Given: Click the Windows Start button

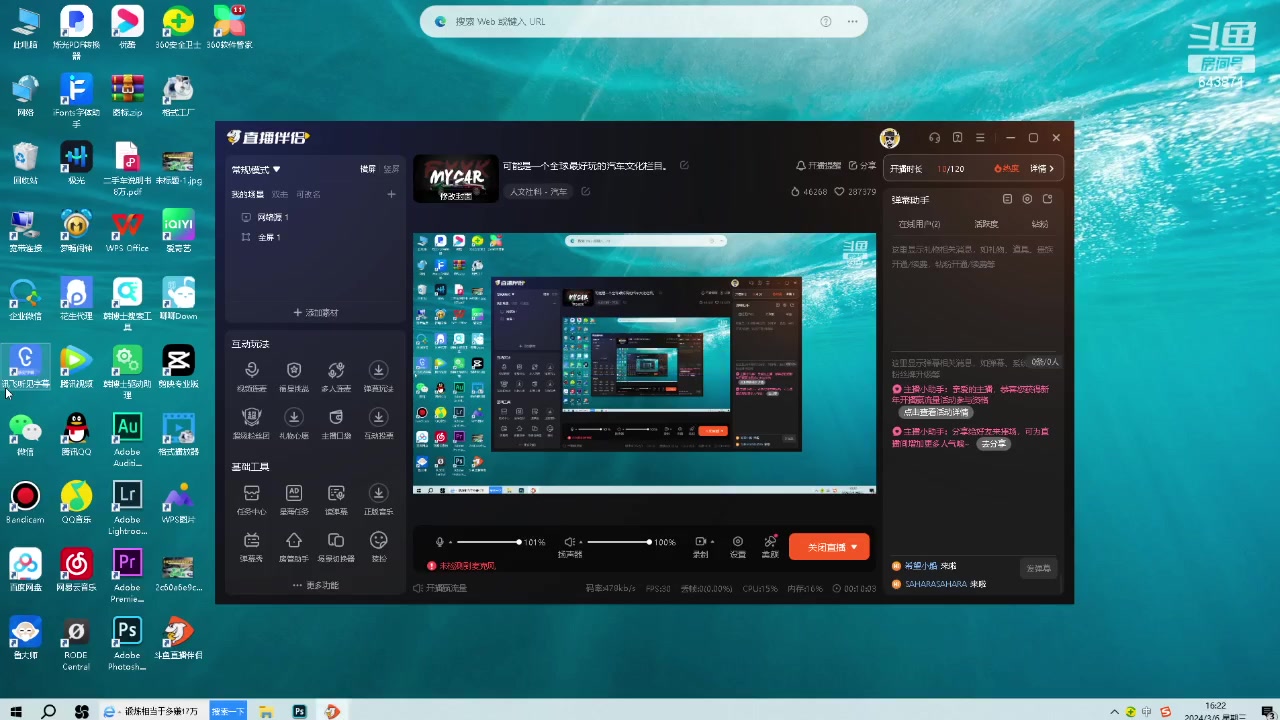Looking at the screenshot, I should coord(16,711).
